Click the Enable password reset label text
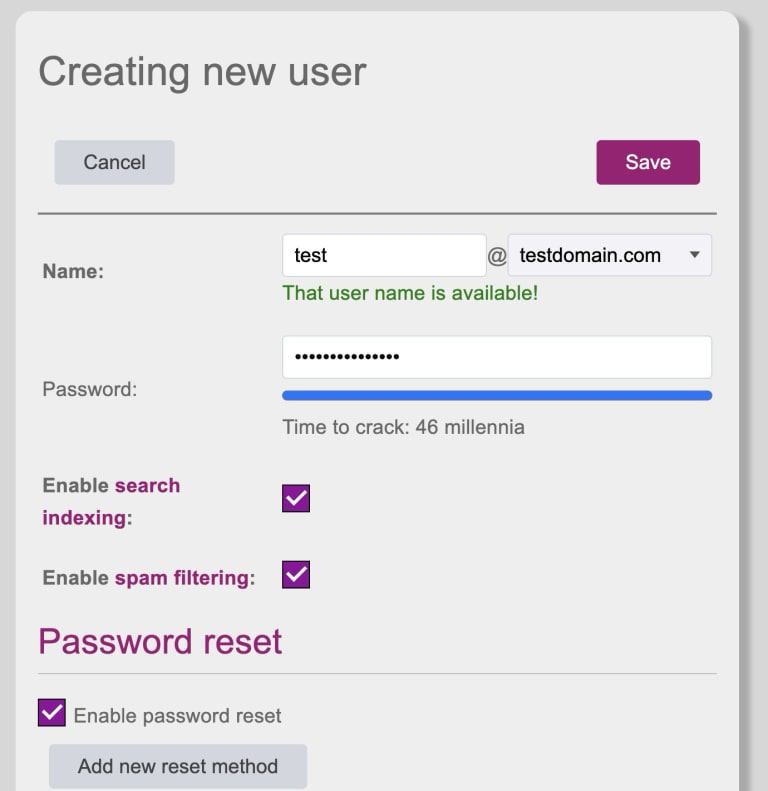The height and width of the screenshot is (791, 768). tap(178, 716)
